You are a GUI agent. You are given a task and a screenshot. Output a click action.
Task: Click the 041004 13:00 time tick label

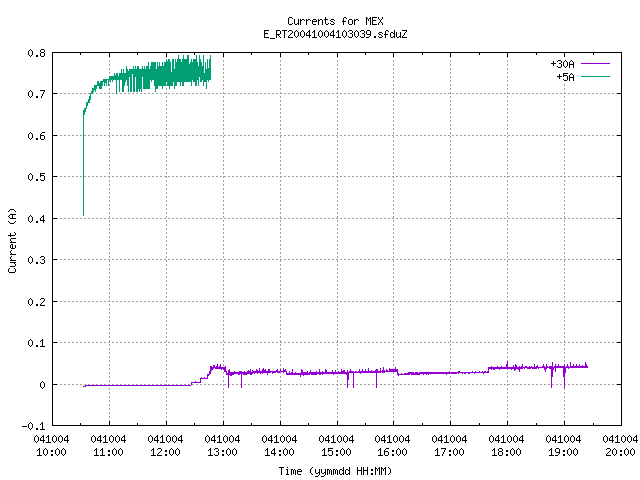[222, 446]
